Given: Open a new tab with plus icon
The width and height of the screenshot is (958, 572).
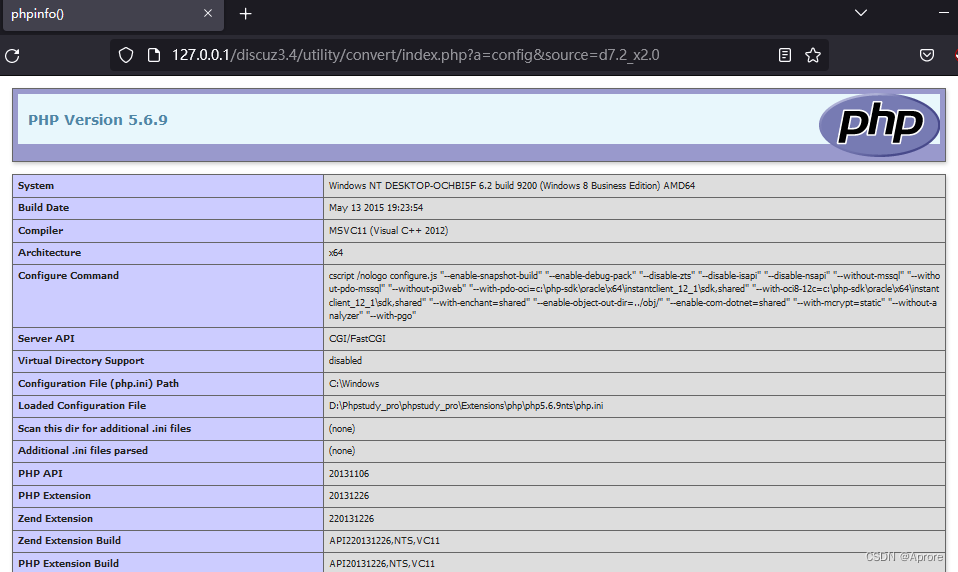Looking at the screenshot, I should pyautogui.click(x=246, y=13).
